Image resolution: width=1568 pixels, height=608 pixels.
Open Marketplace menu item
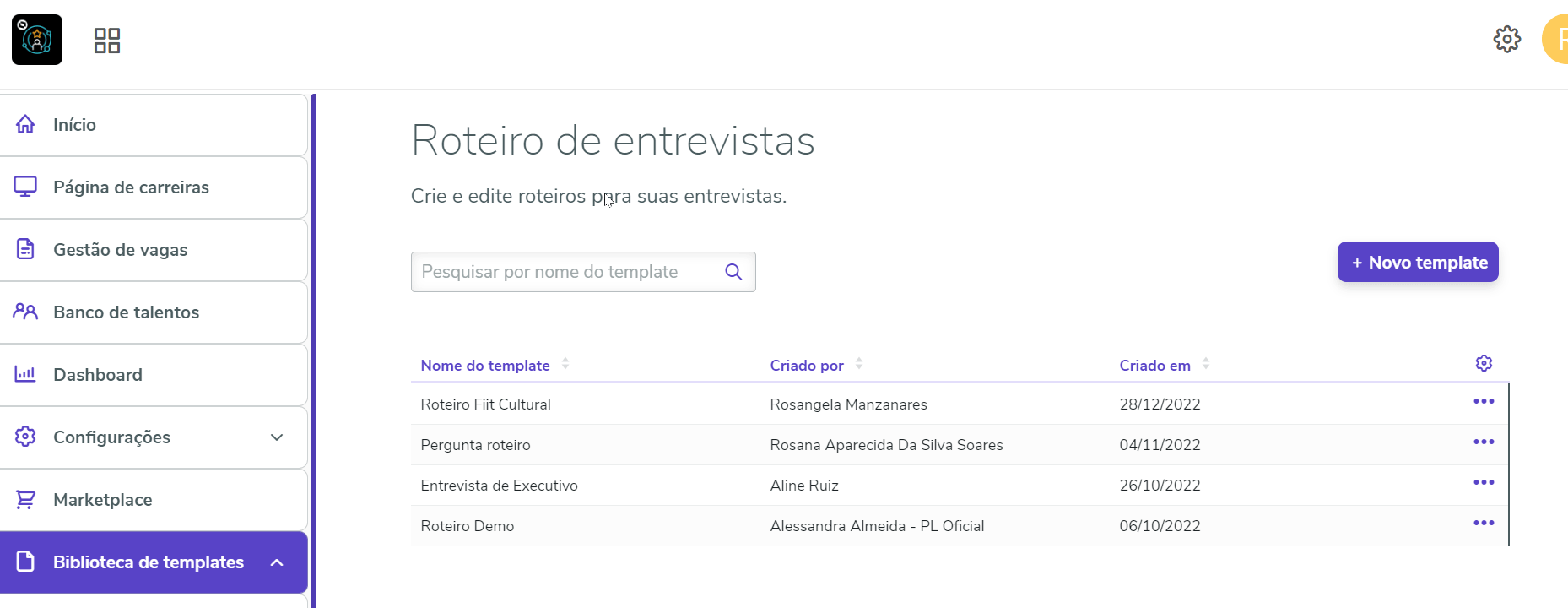tap(154, 500)
